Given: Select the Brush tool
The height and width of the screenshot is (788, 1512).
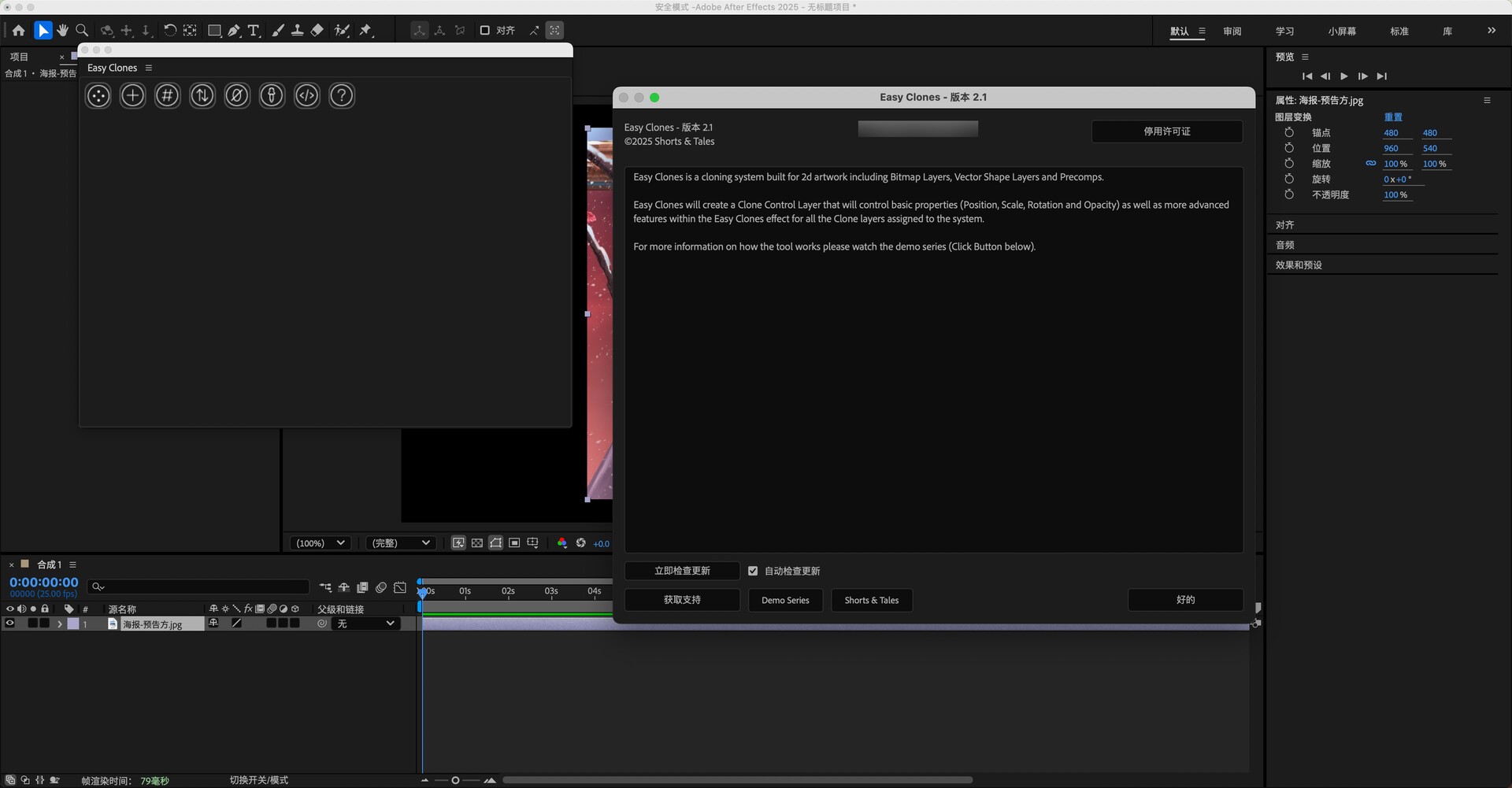Looking at the screenshot, I should (277, 31).
